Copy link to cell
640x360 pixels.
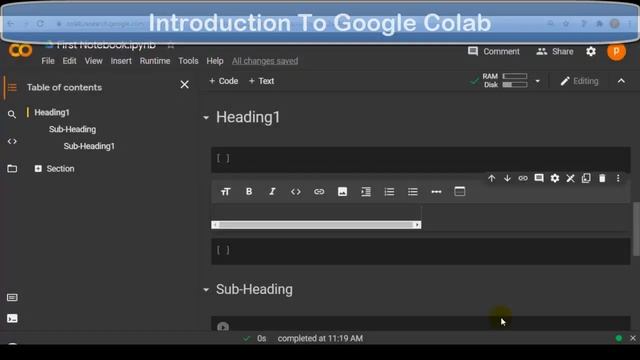(x=523, y=178)
